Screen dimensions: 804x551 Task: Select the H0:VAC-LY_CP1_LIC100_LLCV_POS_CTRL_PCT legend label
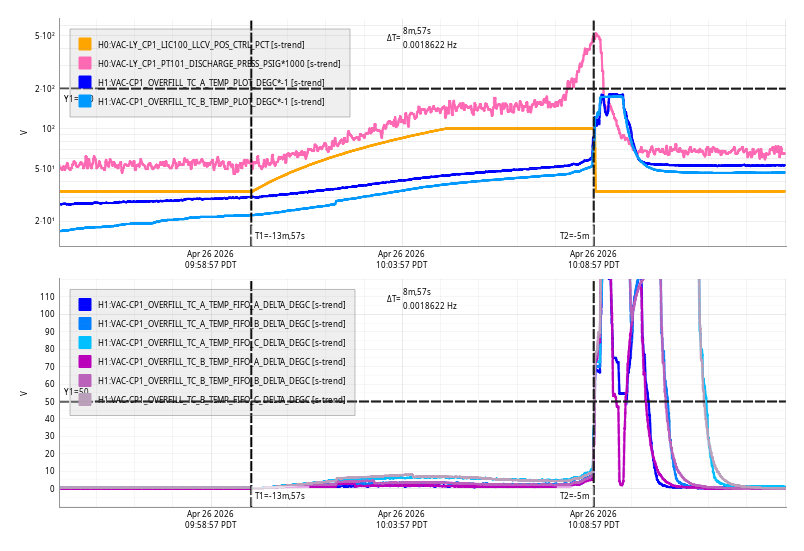(201, 45)
